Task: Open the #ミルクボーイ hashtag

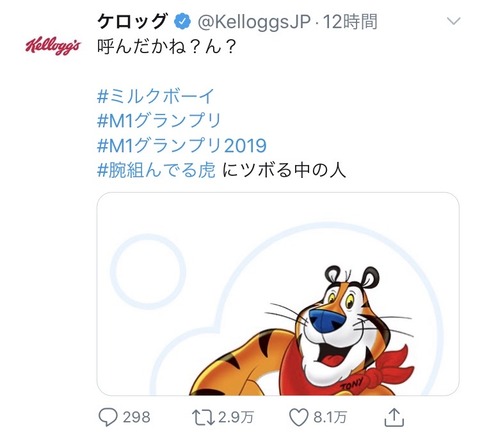Action: pyautogui.click(x=155, y=96)
